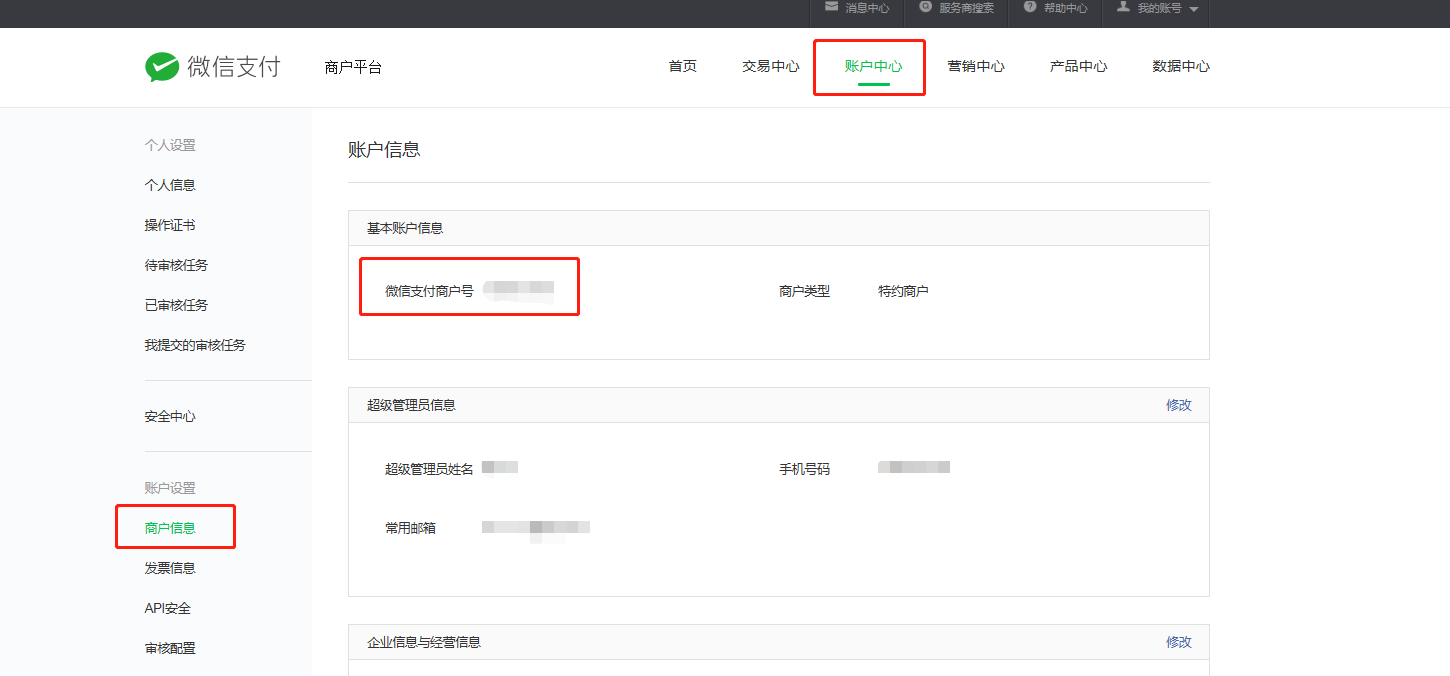
Task: Open 我提交的审核任务 in the sidebar
Action: tap(195, 345)
